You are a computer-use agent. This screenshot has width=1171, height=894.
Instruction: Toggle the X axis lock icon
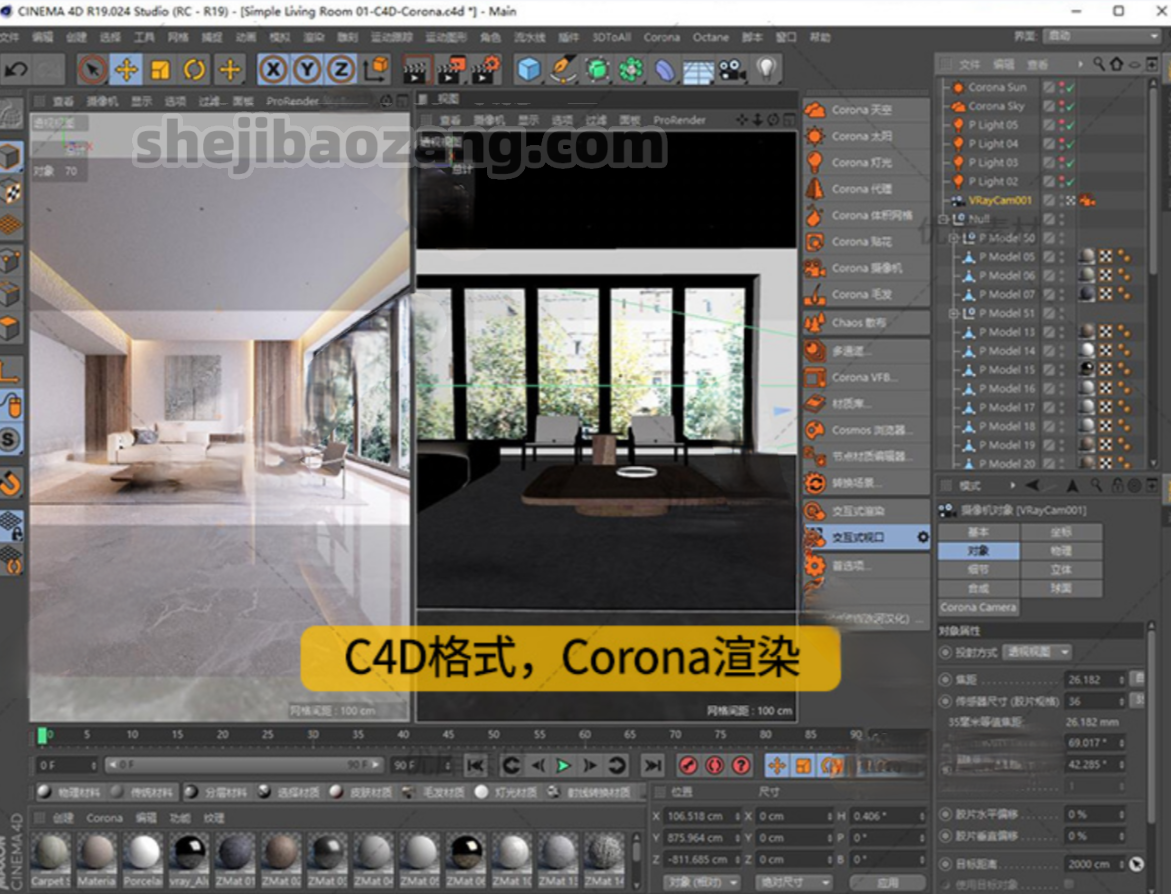pos(273,69)
